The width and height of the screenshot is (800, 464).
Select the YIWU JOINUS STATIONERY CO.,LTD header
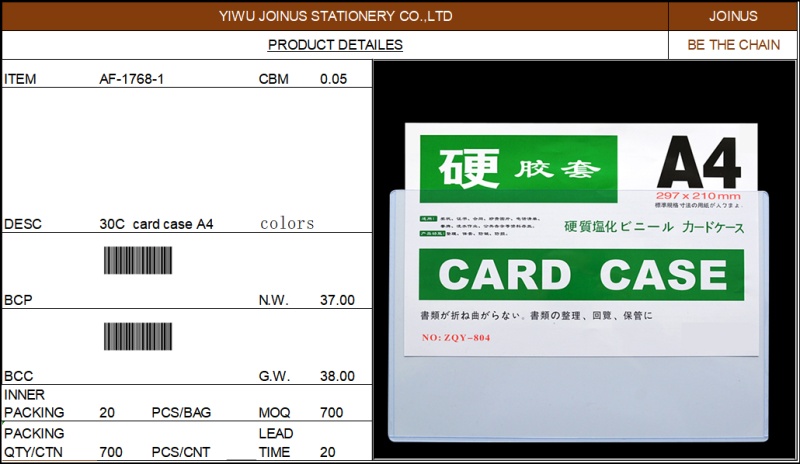[x=335, y=16]
